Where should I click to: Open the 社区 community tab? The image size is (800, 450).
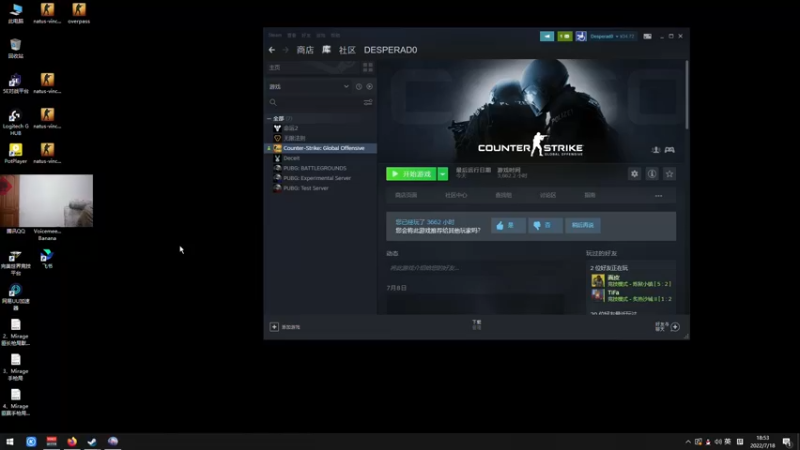(x=347, y=50)
